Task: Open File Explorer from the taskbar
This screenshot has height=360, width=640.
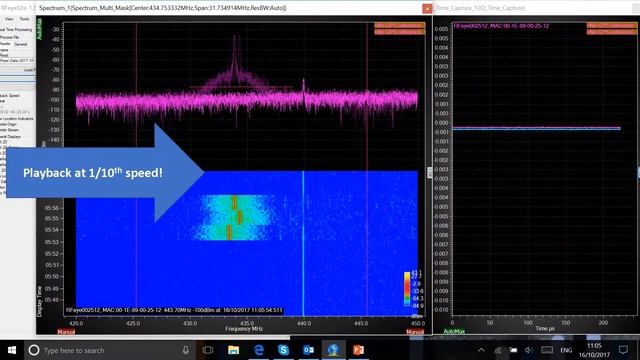Action: tap(233, 350)
